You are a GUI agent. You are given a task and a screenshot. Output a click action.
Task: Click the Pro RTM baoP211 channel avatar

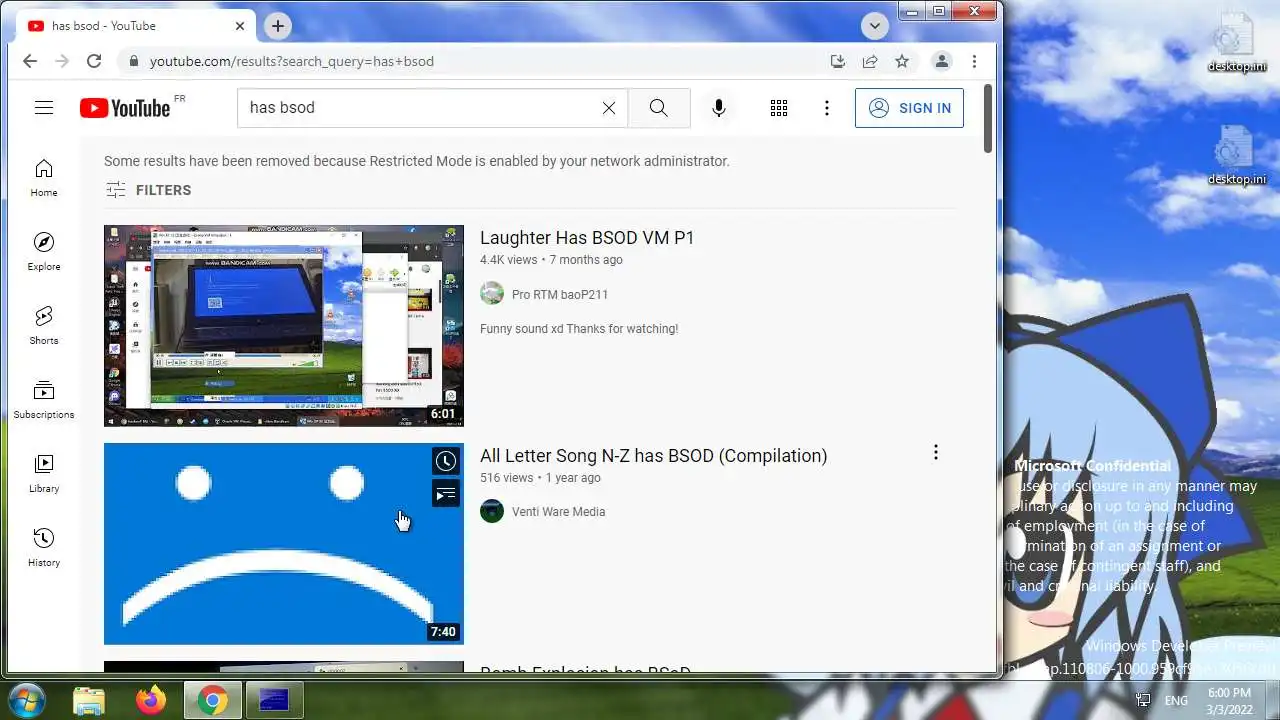click(492, 293)
